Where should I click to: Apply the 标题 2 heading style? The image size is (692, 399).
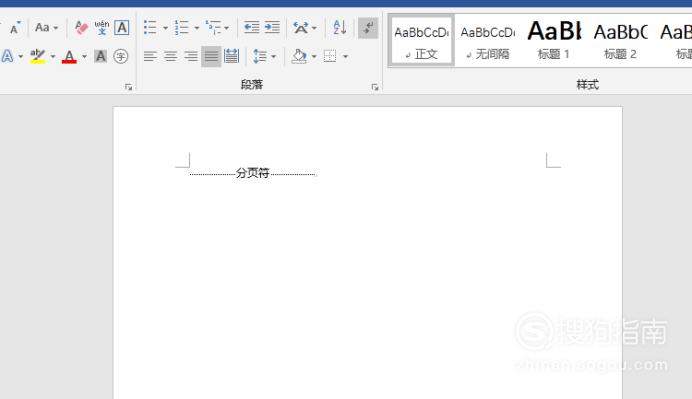pyautogui.click(x=620, y=41)
